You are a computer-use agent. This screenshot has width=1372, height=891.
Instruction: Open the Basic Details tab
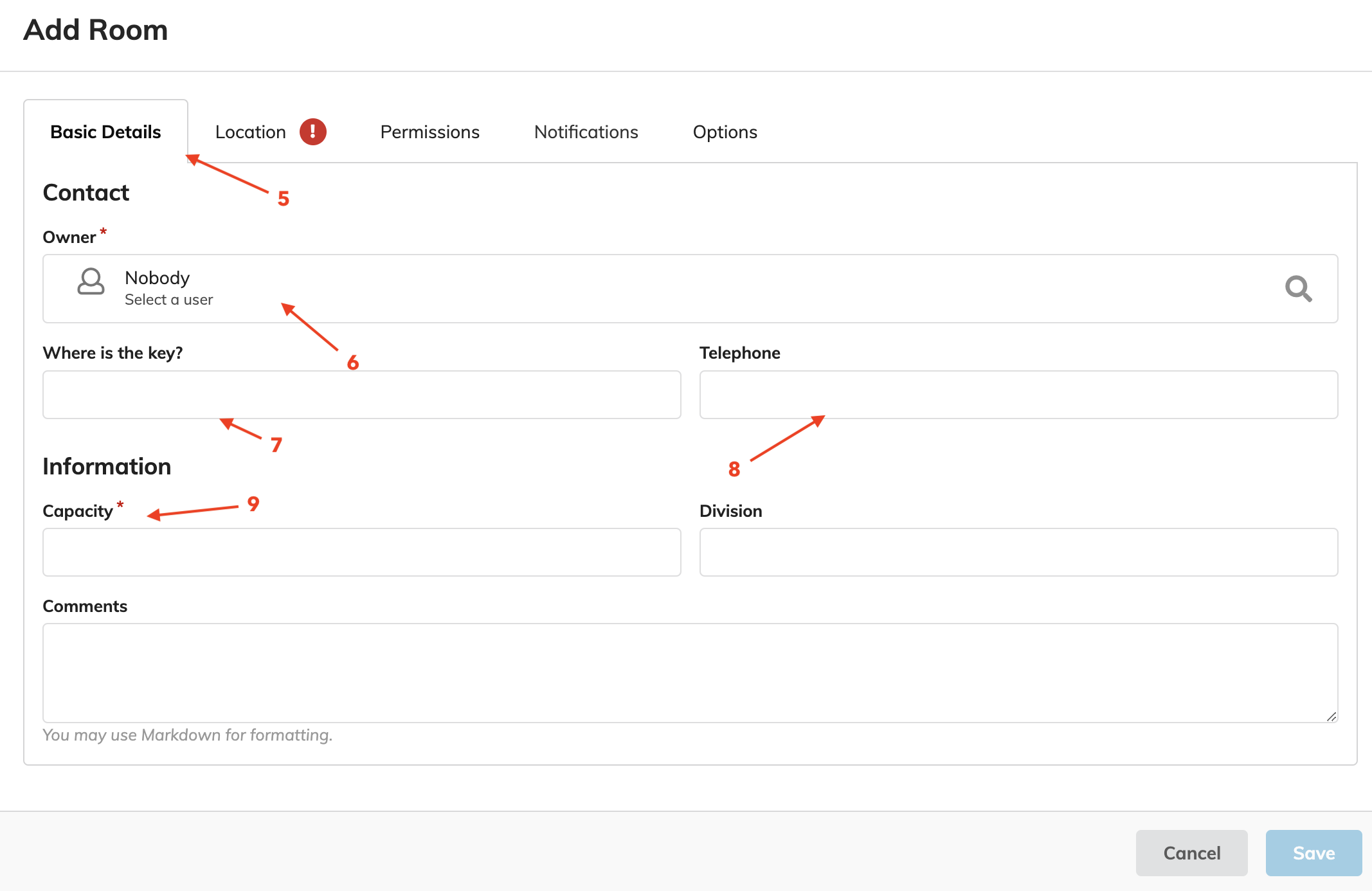pyautogui.click(x=105, y=132)
